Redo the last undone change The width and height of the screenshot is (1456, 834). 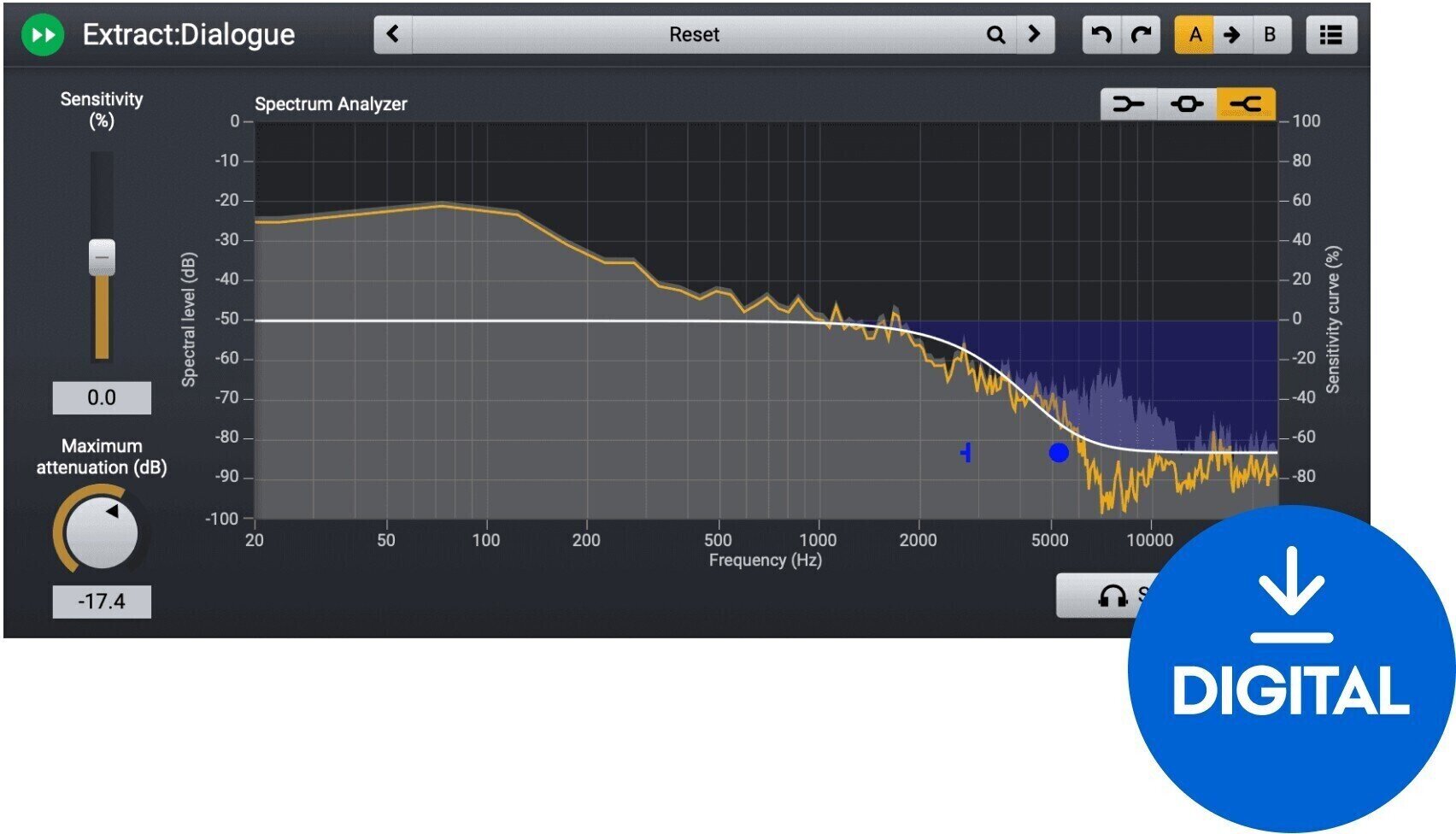(1141, 34)
